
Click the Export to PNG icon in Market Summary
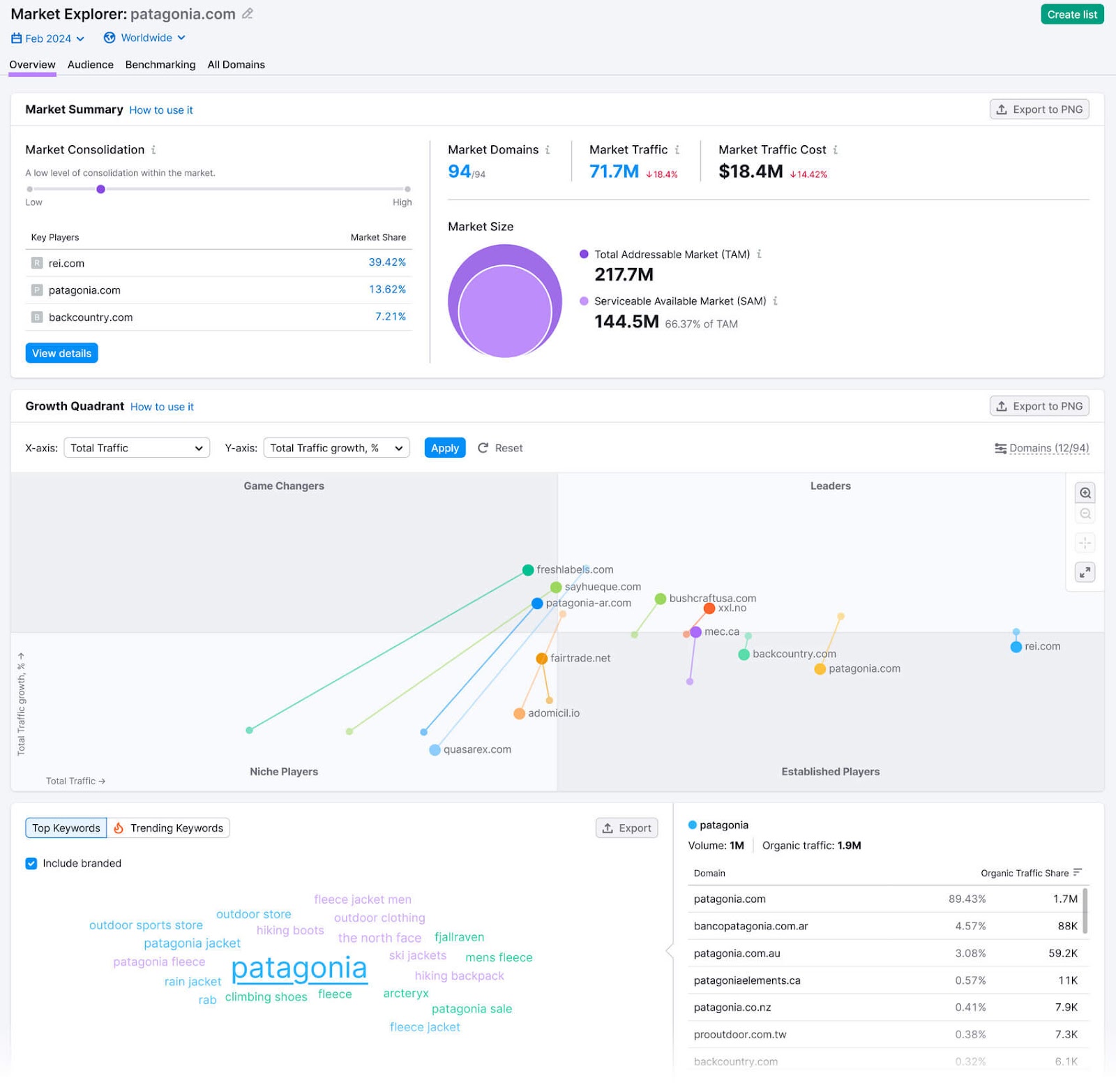click(1002, 110)
